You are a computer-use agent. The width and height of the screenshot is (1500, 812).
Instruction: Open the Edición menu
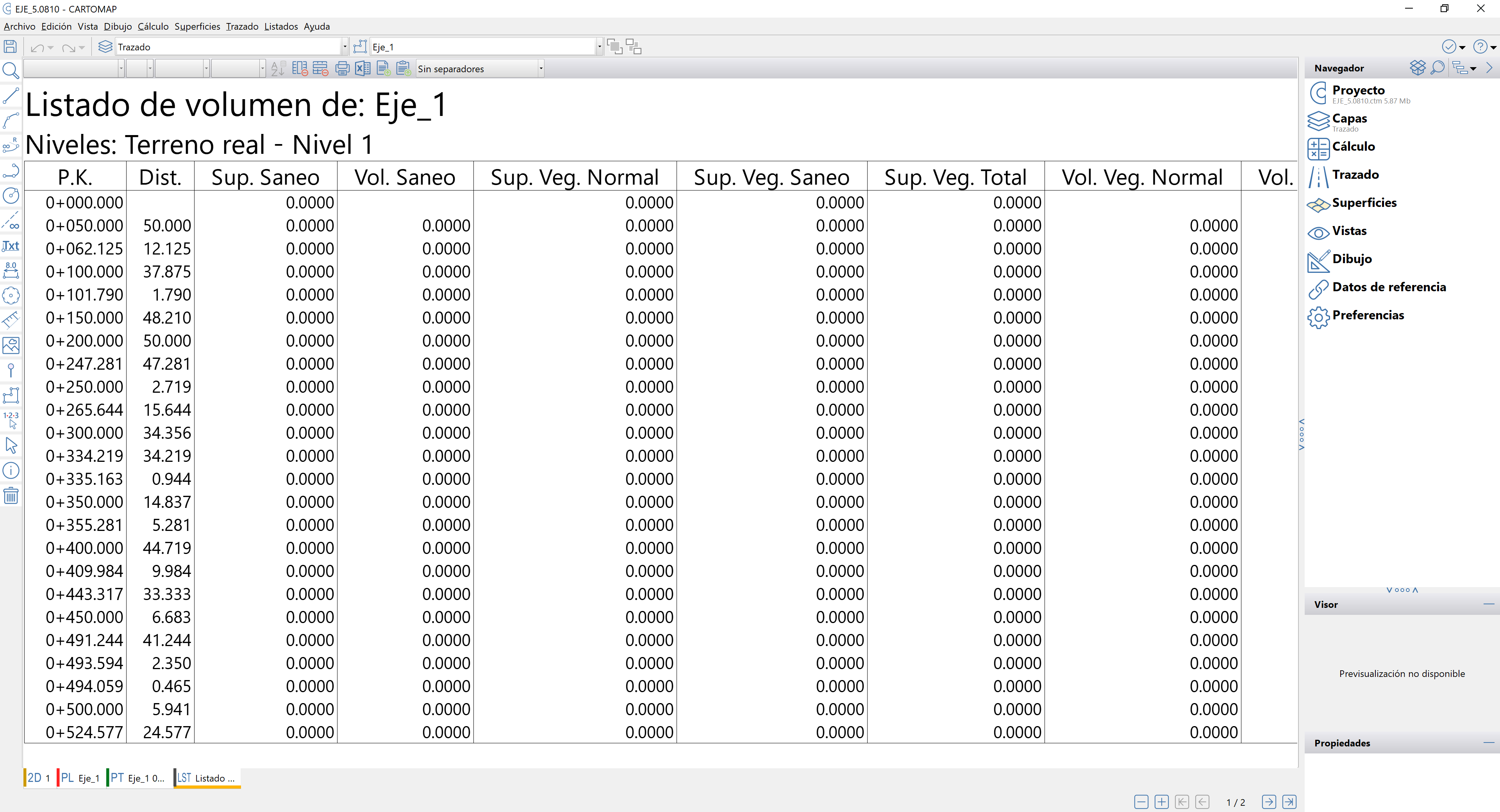click(x=57, y=26)
